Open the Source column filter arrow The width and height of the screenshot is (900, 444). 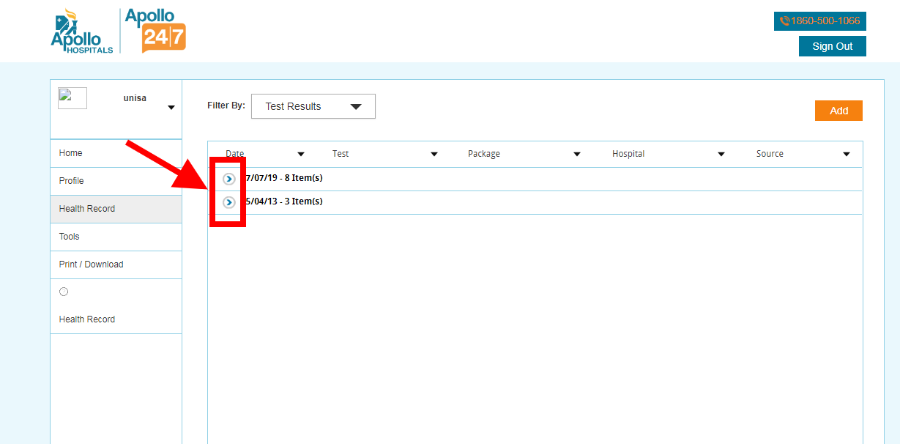pos(846,154)
